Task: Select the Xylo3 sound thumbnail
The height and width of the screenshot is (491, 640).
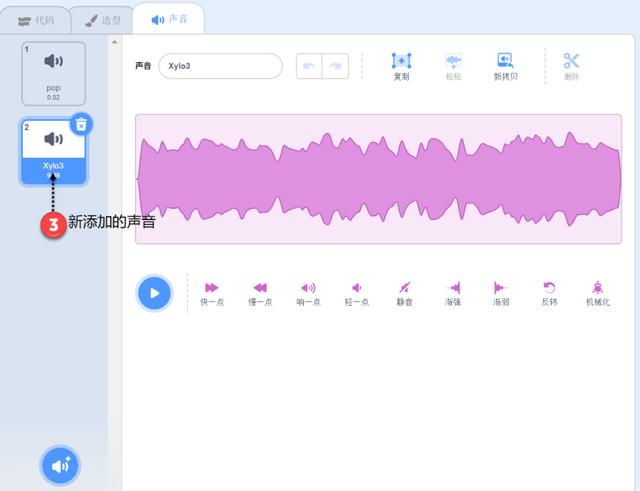Action: tap(53, 151)
